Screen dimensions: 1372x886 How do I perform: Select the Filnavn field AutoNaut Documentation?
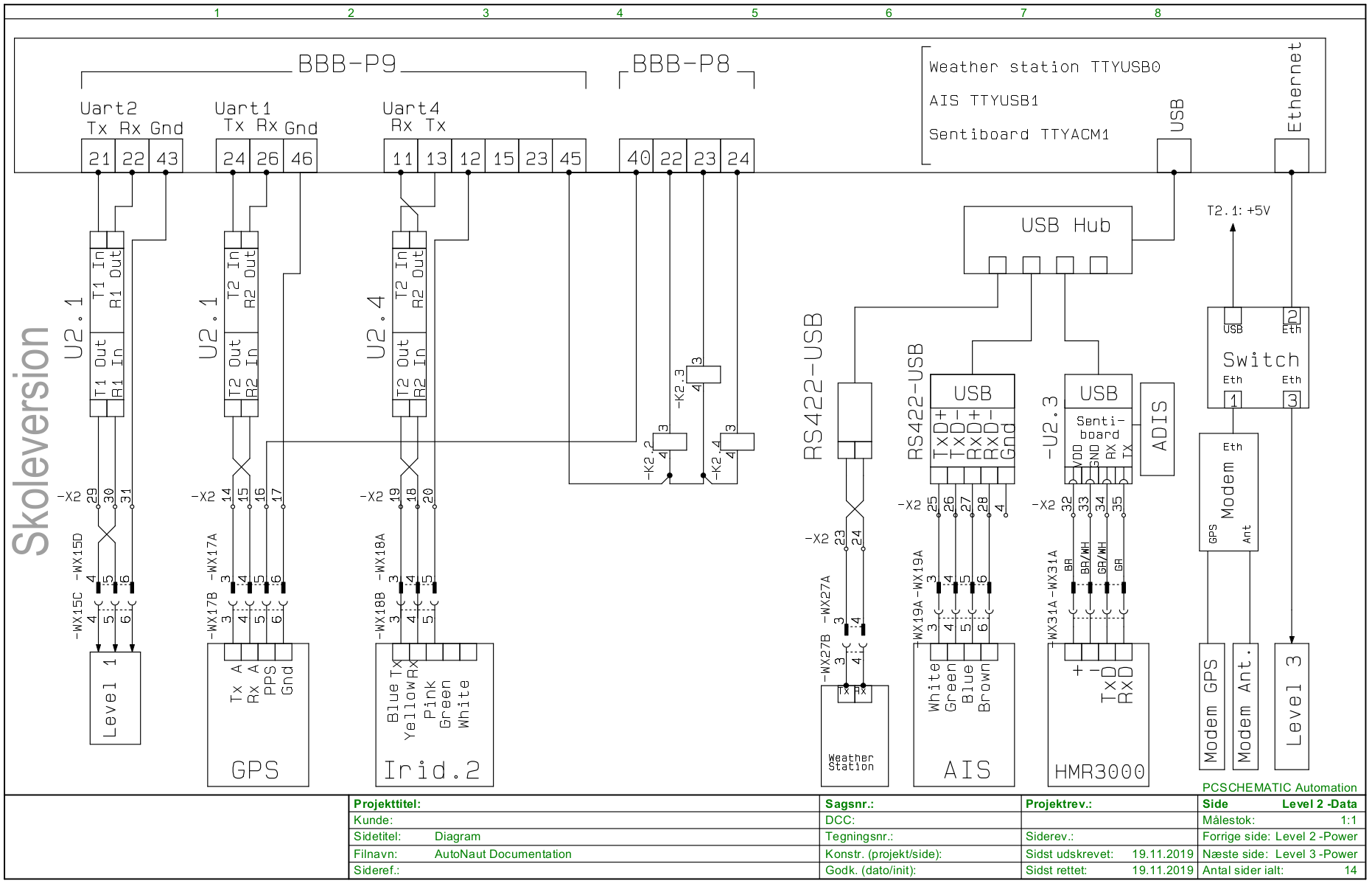(x=503, y=854)
